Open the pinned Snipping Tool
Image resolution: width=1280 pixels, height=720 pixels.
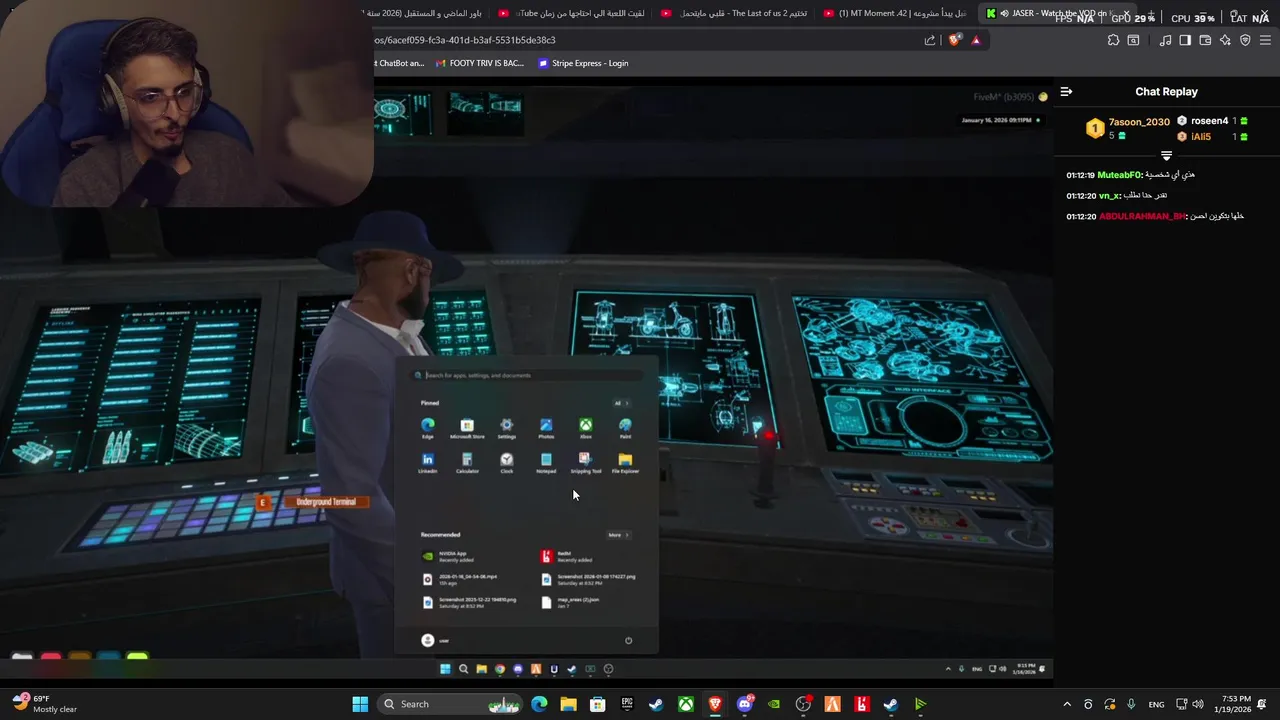(x=586, y=462)
